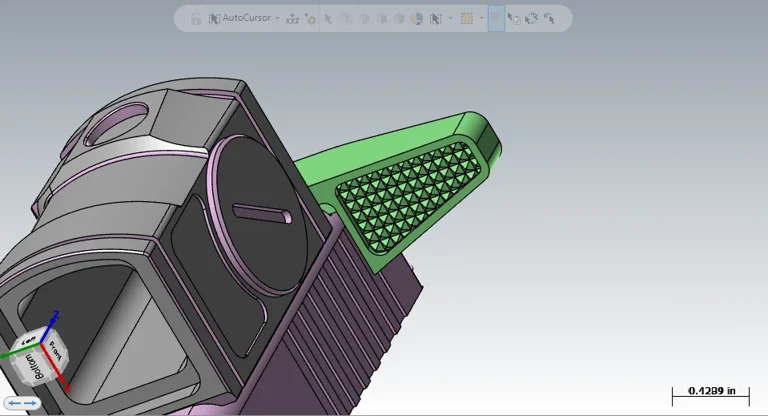The height and width of the screenshot is (416, 768).
Task: Click the select last cursor icon
Action: (x=549, y=18)
